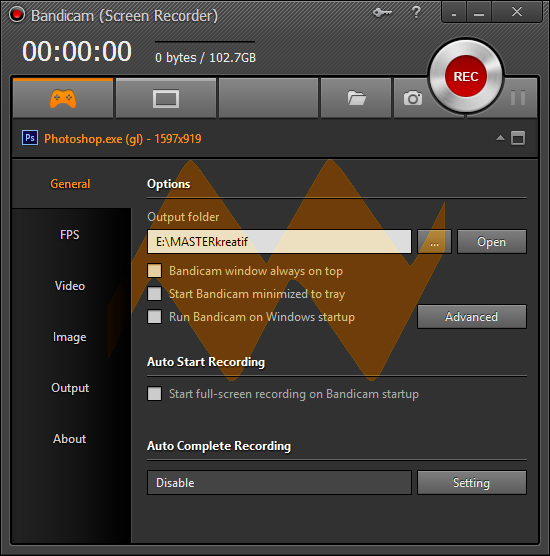Open the General settings tab
Image resolution: width=550 pixels, height=556 pixels.
point(70,184)
